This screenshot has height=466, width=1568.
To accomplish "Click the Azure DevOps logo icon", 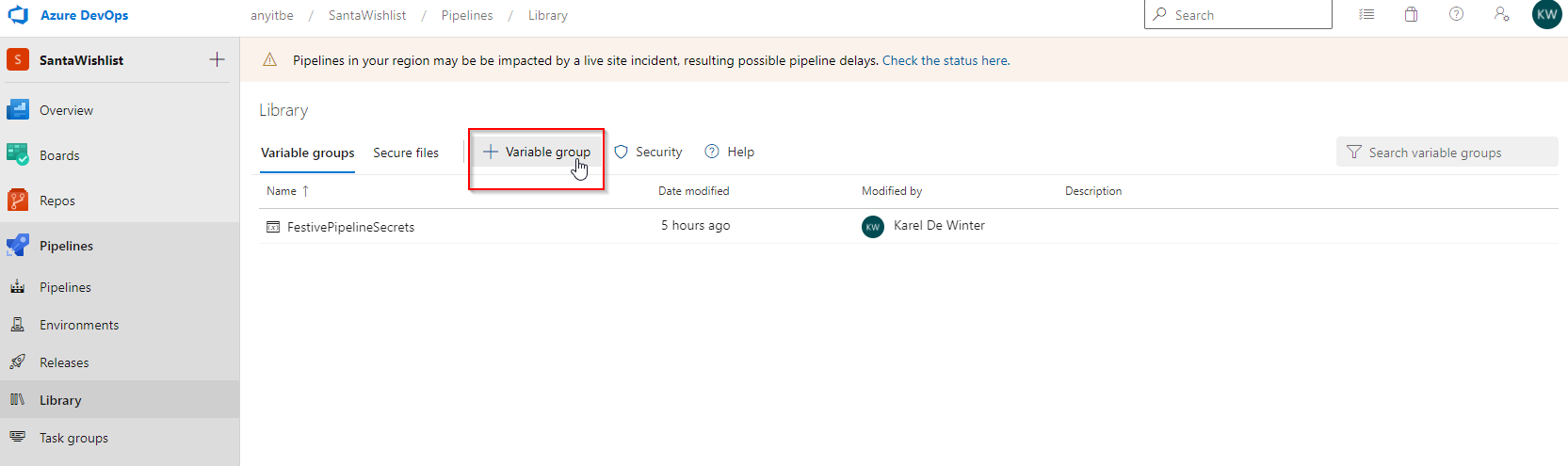I will pos(18,15).
